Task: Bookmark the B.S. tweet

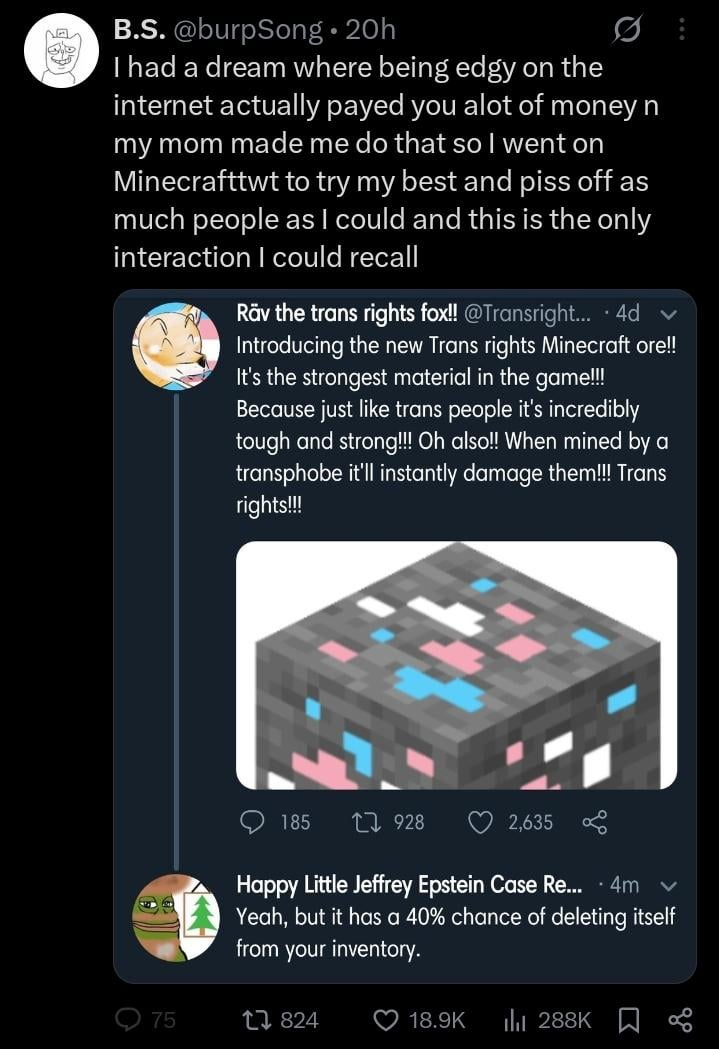Action: (x=628, y=1020)
